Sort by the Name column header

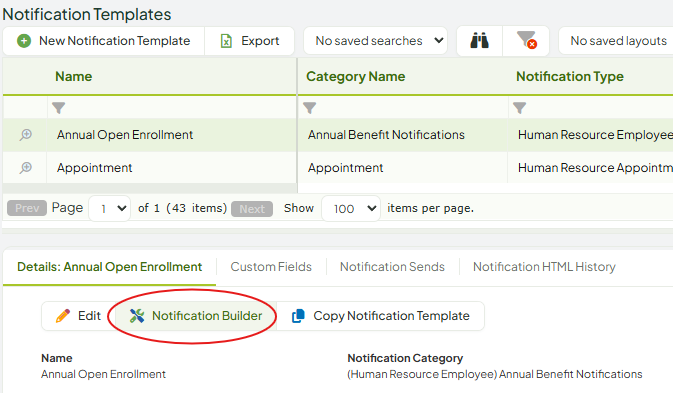(73, 76)
